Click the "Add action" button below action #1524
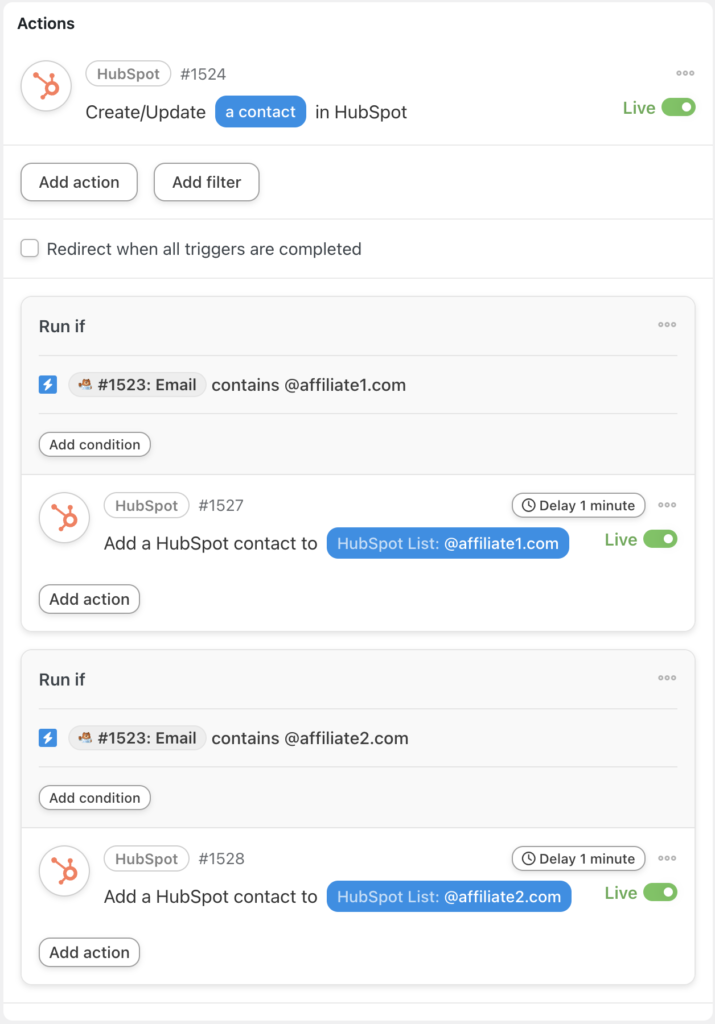Viewport: 715px width, 1024px height. click(78, 182)
